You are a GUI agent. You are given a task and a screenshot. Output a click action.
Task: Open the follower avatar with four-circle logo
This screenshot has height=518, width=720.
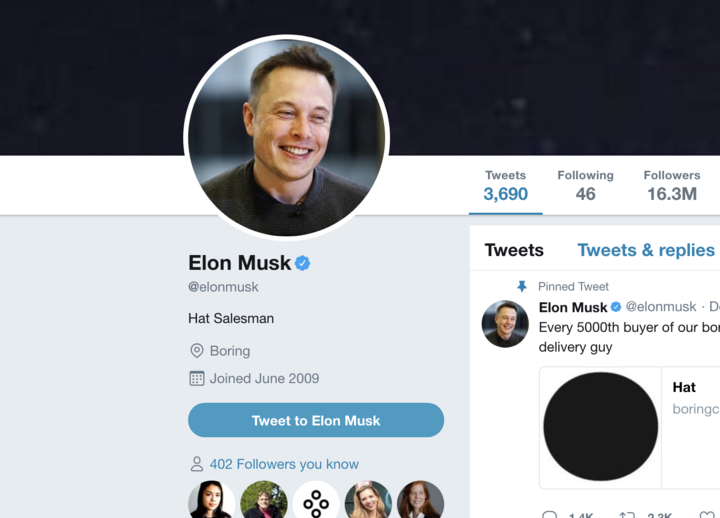(x=316, y=502)
